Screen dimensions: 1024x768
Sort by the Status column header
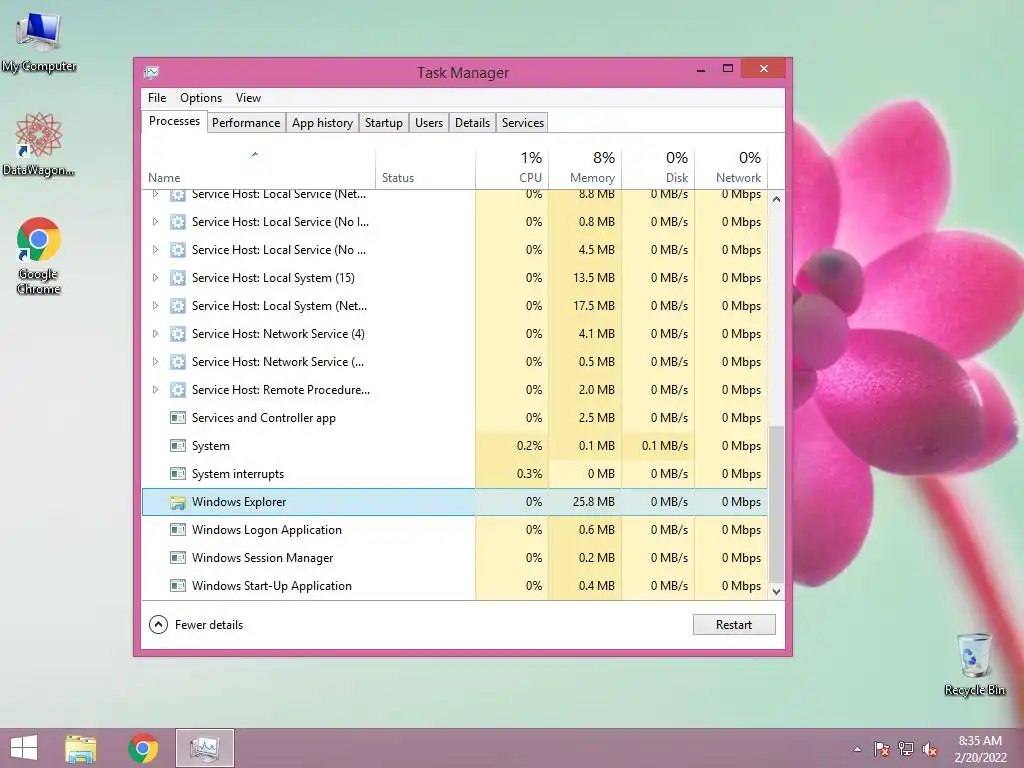(x=425, y=167)
